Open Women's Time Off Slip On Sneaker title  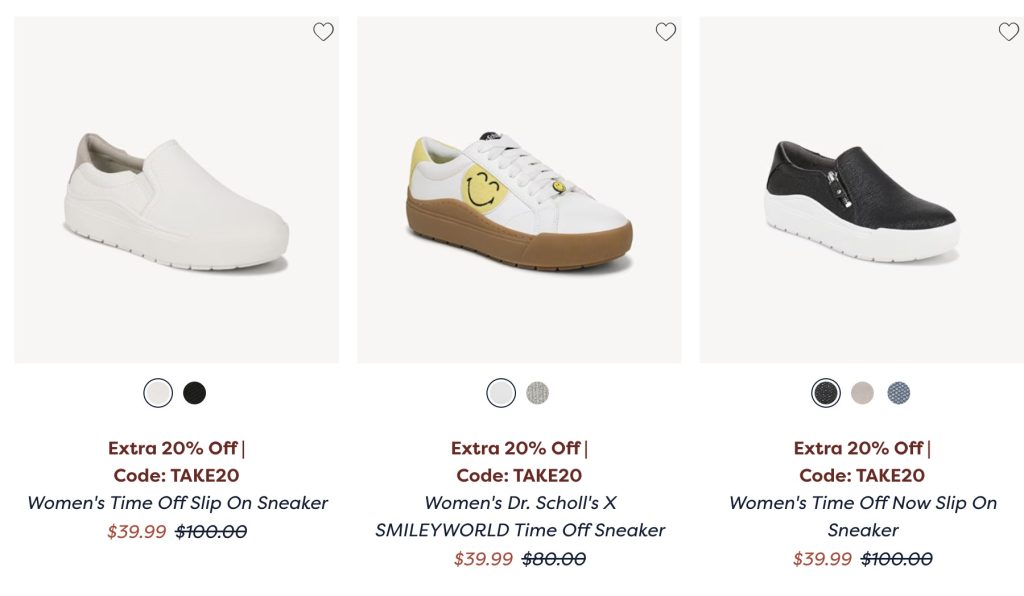click(x=177, y=503)
